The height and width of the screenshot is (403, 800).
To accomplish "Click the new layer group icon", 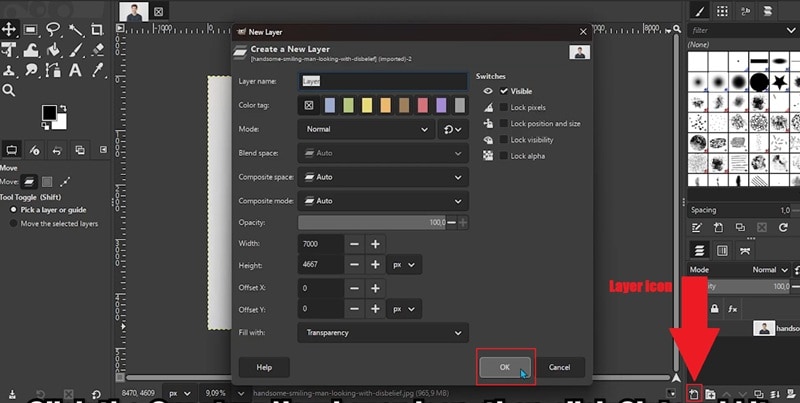I will pos(710,394).
